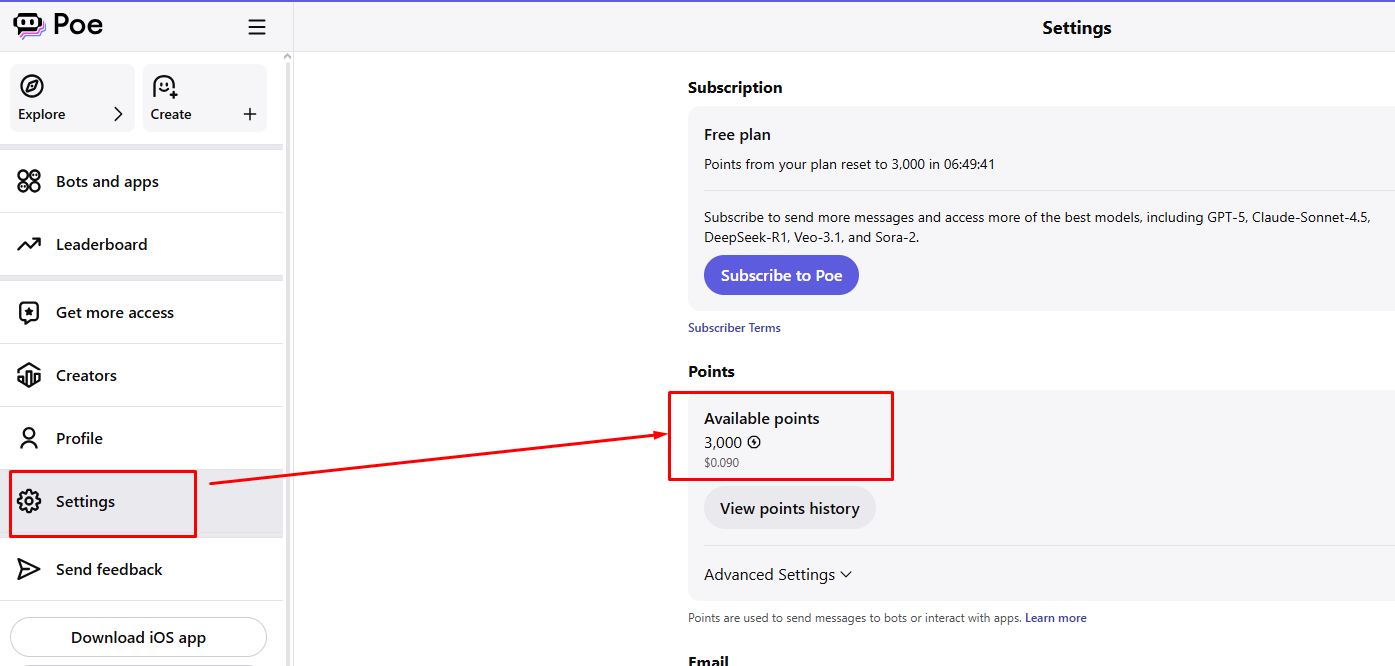
Task: Click the Explore compass icon
Action: pos(32,86)
